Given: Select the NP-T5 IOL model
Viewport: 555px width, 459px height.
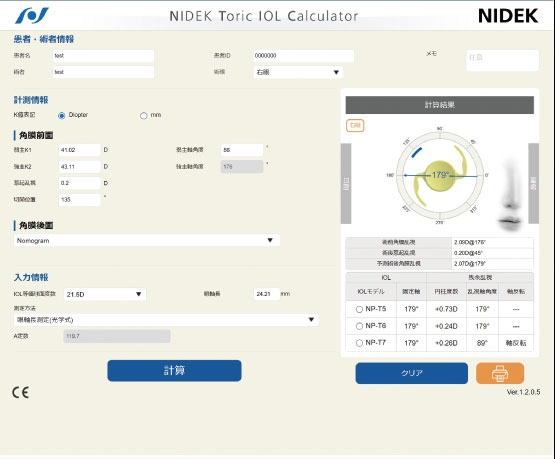Looking at the screenshot, I should pos(359,309).
